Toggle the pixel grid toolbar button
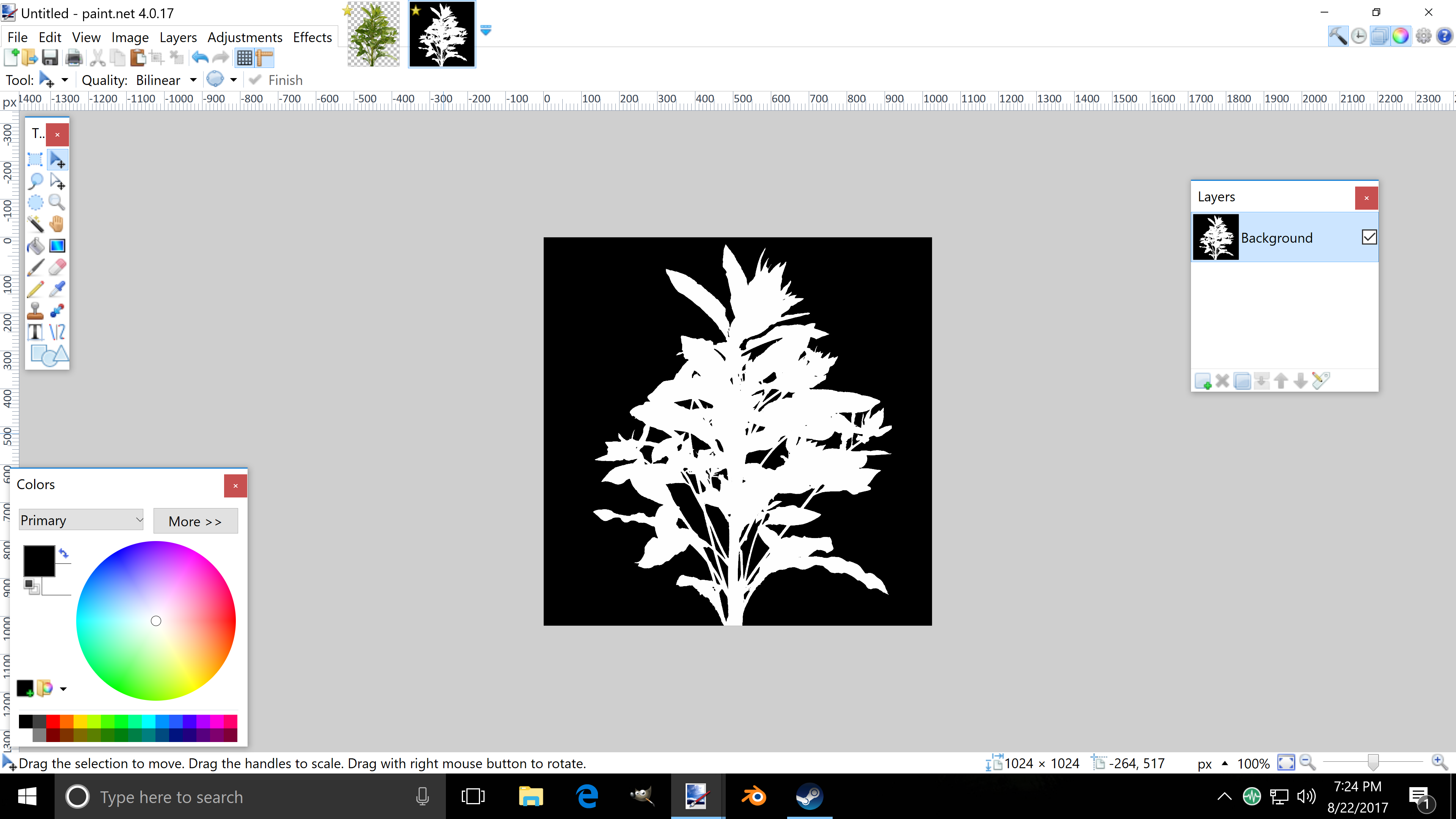Viewport: 1456px width, 819px height. pos(244,58)
